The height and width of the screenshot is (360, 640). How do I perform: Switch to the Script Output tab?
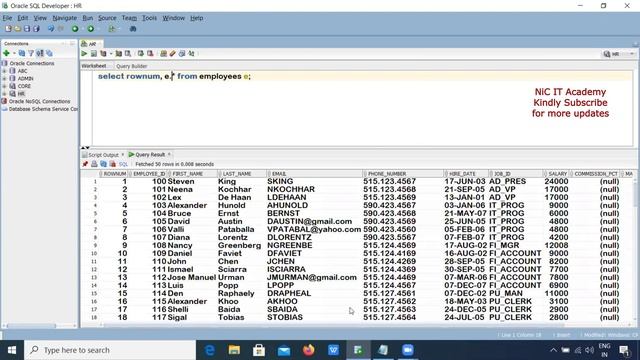coord(103,155)
